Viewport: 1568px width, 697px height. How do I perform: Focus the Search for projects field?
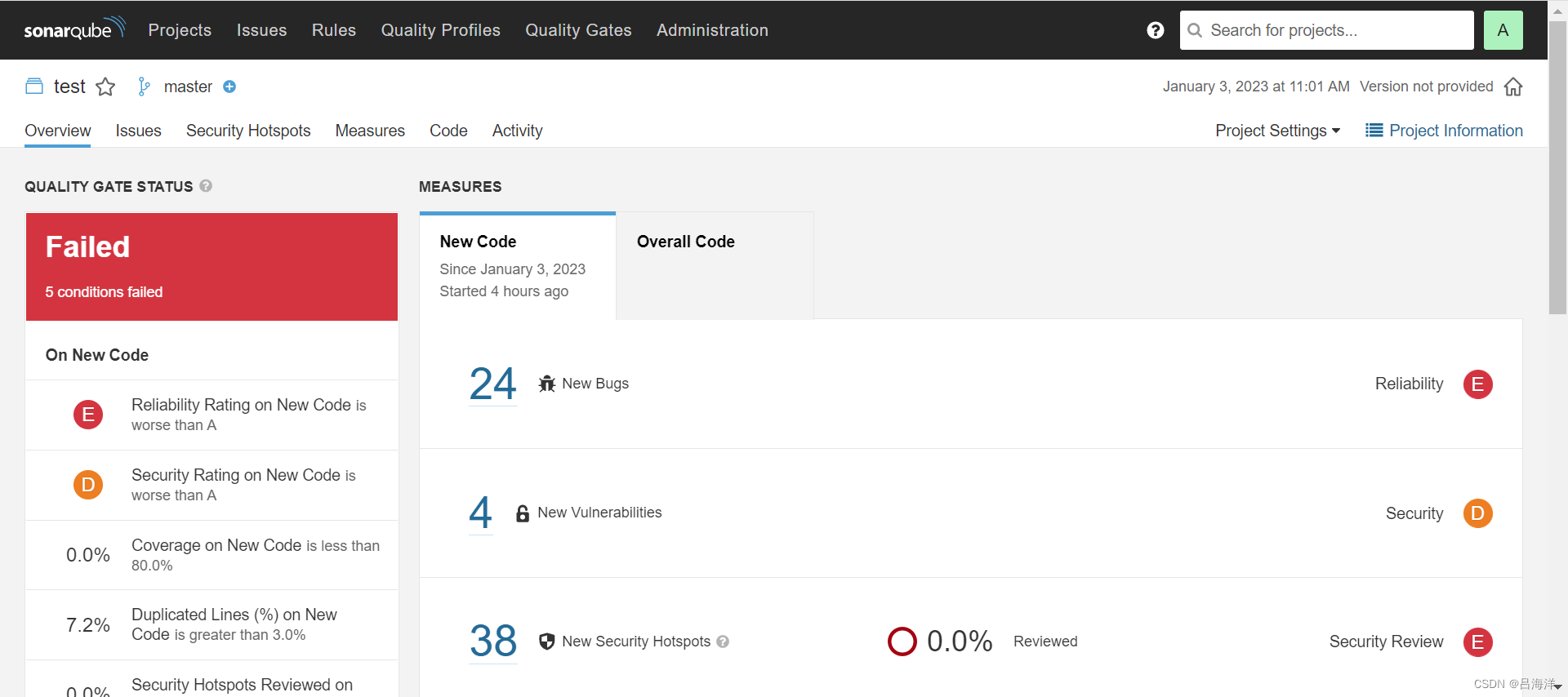[1327, 30]
